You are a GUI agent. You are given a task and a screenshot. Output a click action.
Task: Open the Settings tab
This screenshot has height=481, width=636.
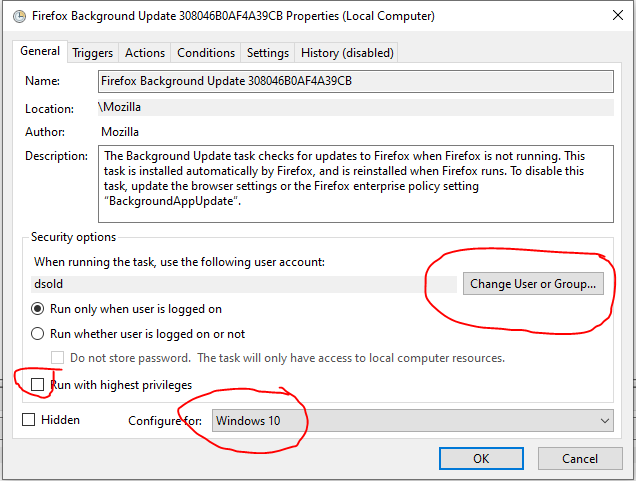[x=268, y=53]
